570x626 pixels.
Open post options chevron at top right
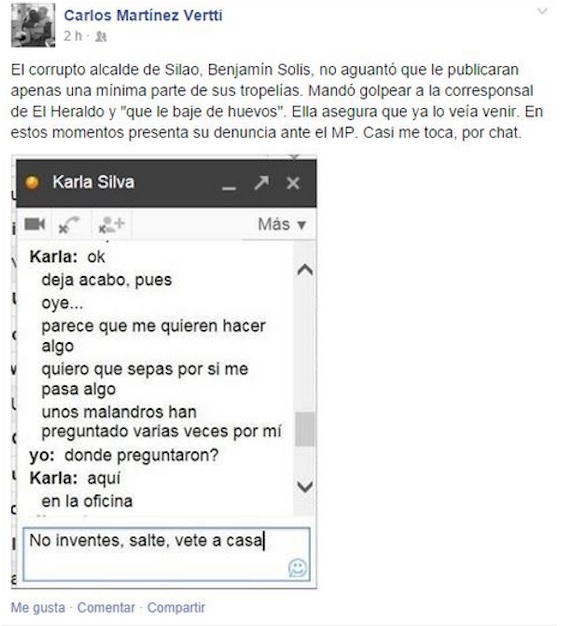tap(542, 11)
